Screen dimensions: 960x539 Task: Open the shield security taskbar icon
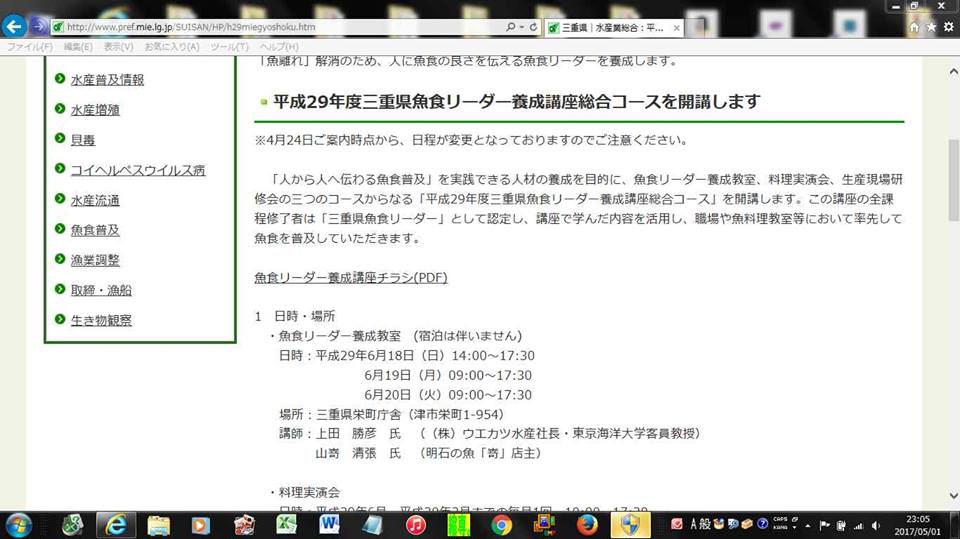point(630,525)
